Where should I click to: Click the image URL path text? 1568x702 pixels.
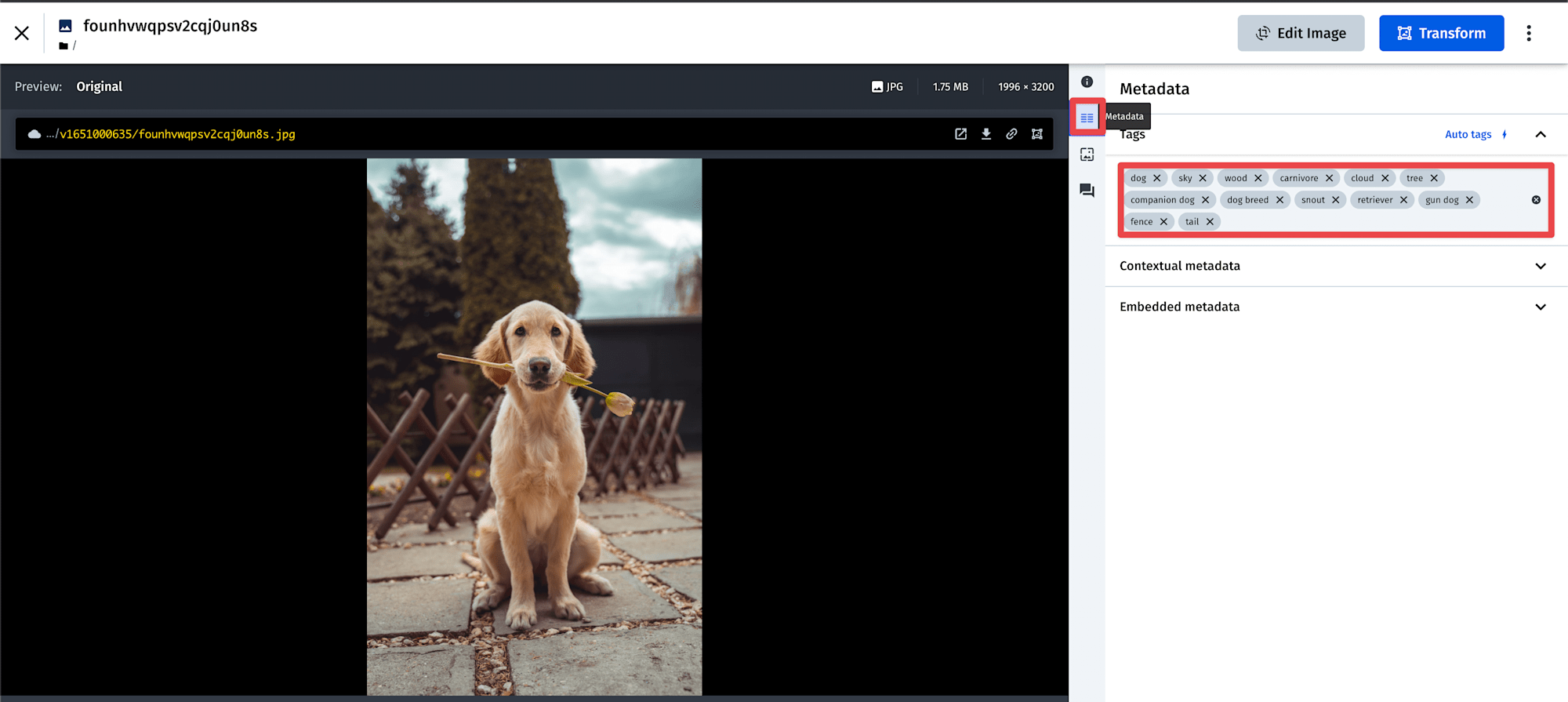171,134
